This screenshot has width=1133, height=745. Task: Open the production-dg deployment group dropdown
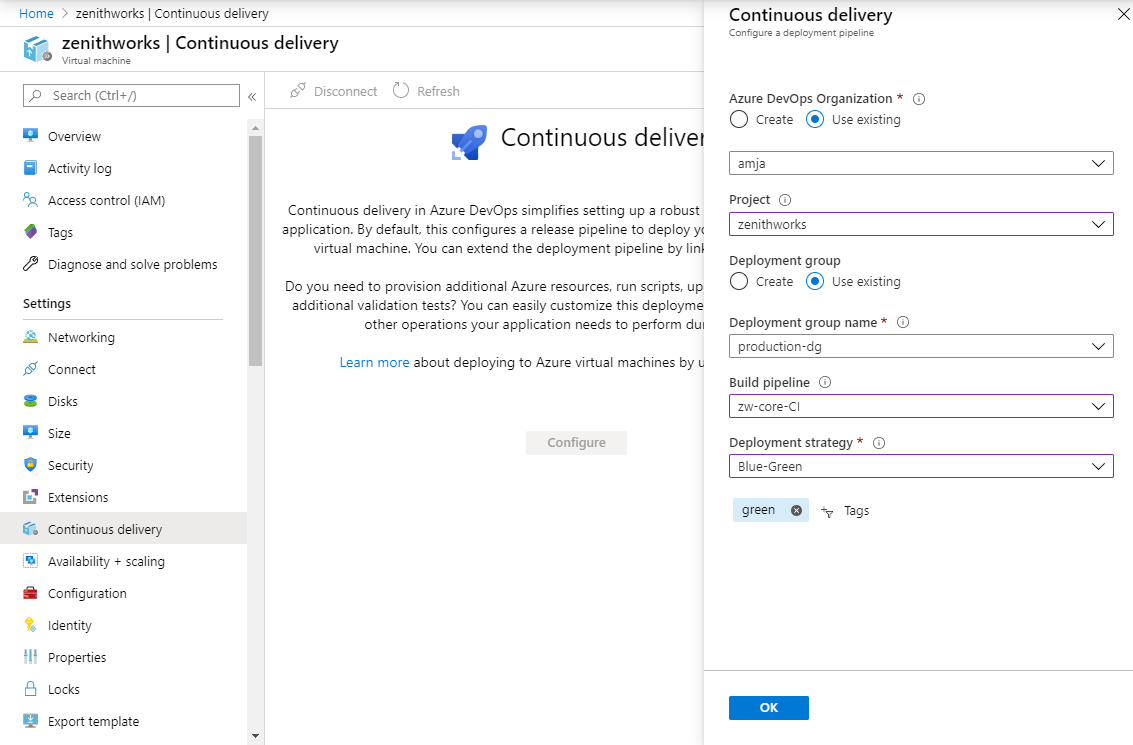[920, 346]
